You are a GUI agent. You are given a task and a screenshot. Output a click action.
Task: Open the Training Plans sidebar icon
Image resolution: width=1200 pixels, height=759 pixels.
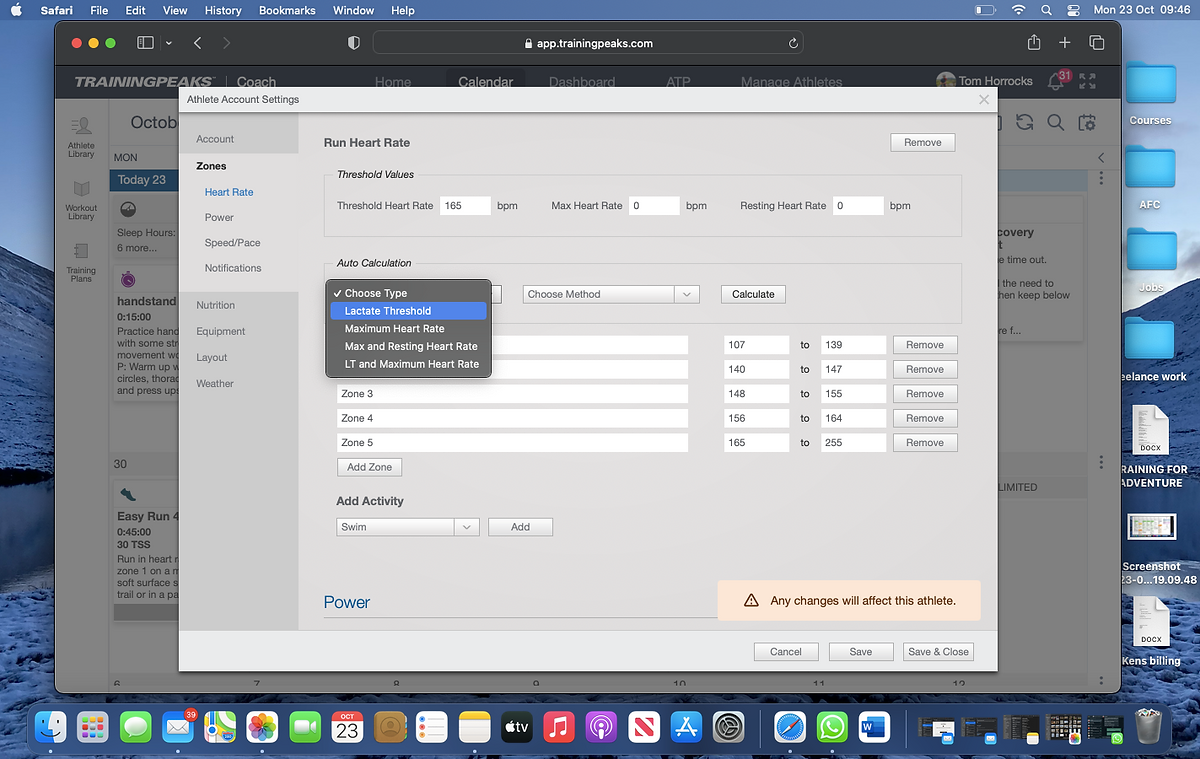pyautogui.click(x=81, y=252)
